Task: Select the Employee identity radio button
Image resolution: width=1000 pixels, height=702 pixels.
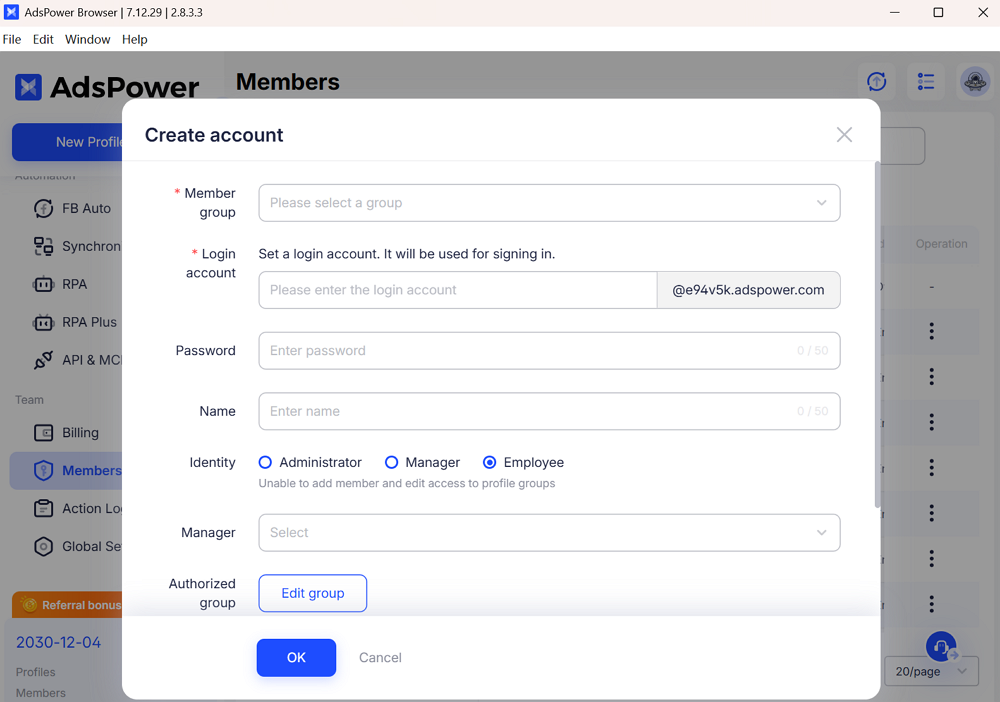Action: 490,462
